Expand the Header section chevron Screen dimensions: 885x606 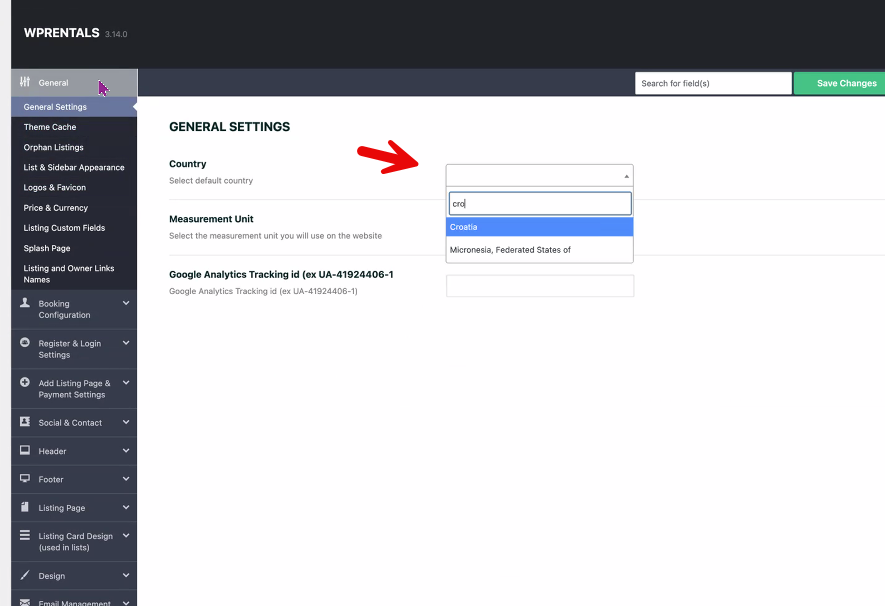pos(126,450)
